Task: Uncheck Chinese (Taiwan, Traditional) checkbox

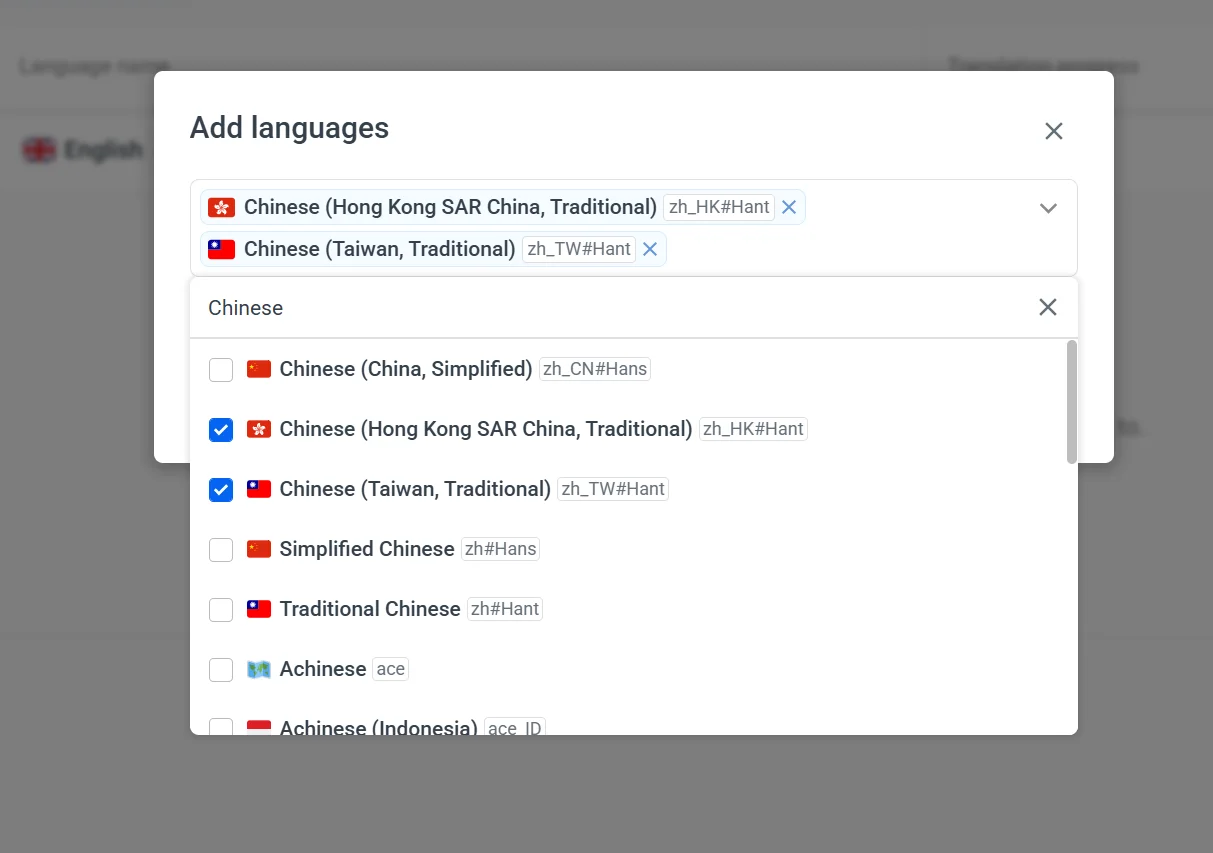Action: click(x=221, y=490)
